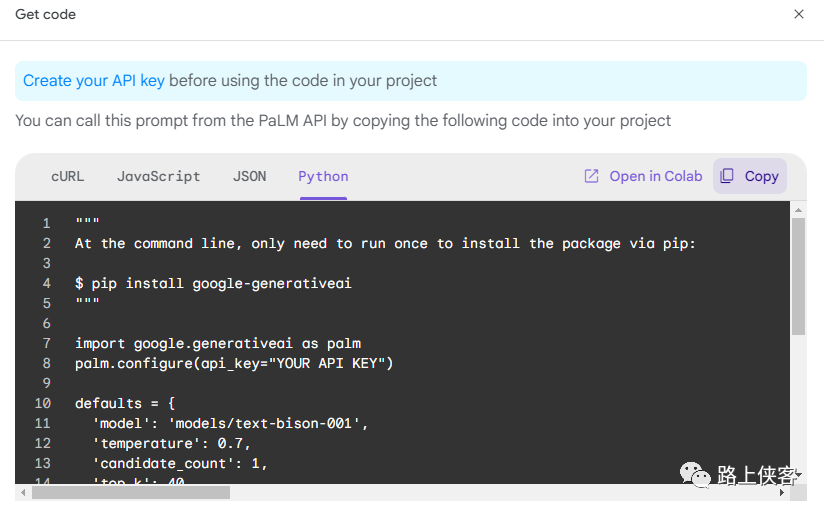This screenshot has height=512, width=824.
Task: Switch to the cURL tab
Action: pyautogui.click(x=68, y=176)
